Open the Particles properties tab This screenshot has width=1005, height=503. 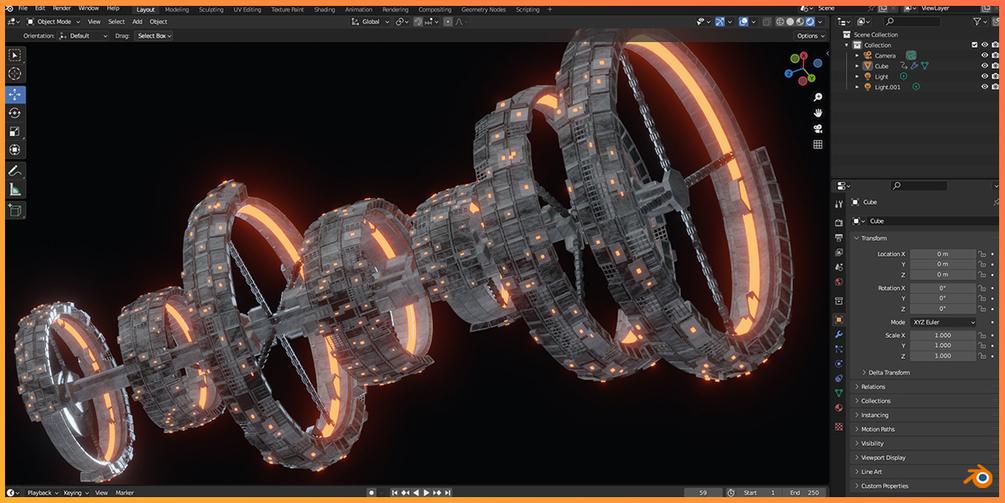click(x=839, y=349)
